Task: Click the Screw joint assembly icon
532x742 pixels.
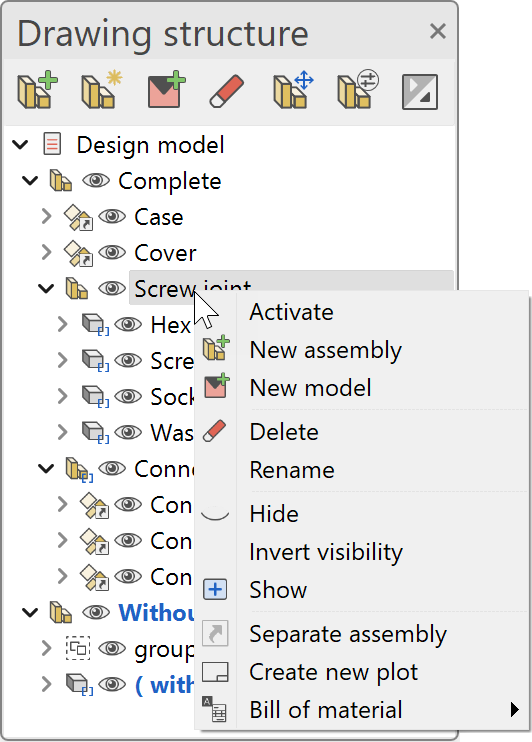Action: 77,289
